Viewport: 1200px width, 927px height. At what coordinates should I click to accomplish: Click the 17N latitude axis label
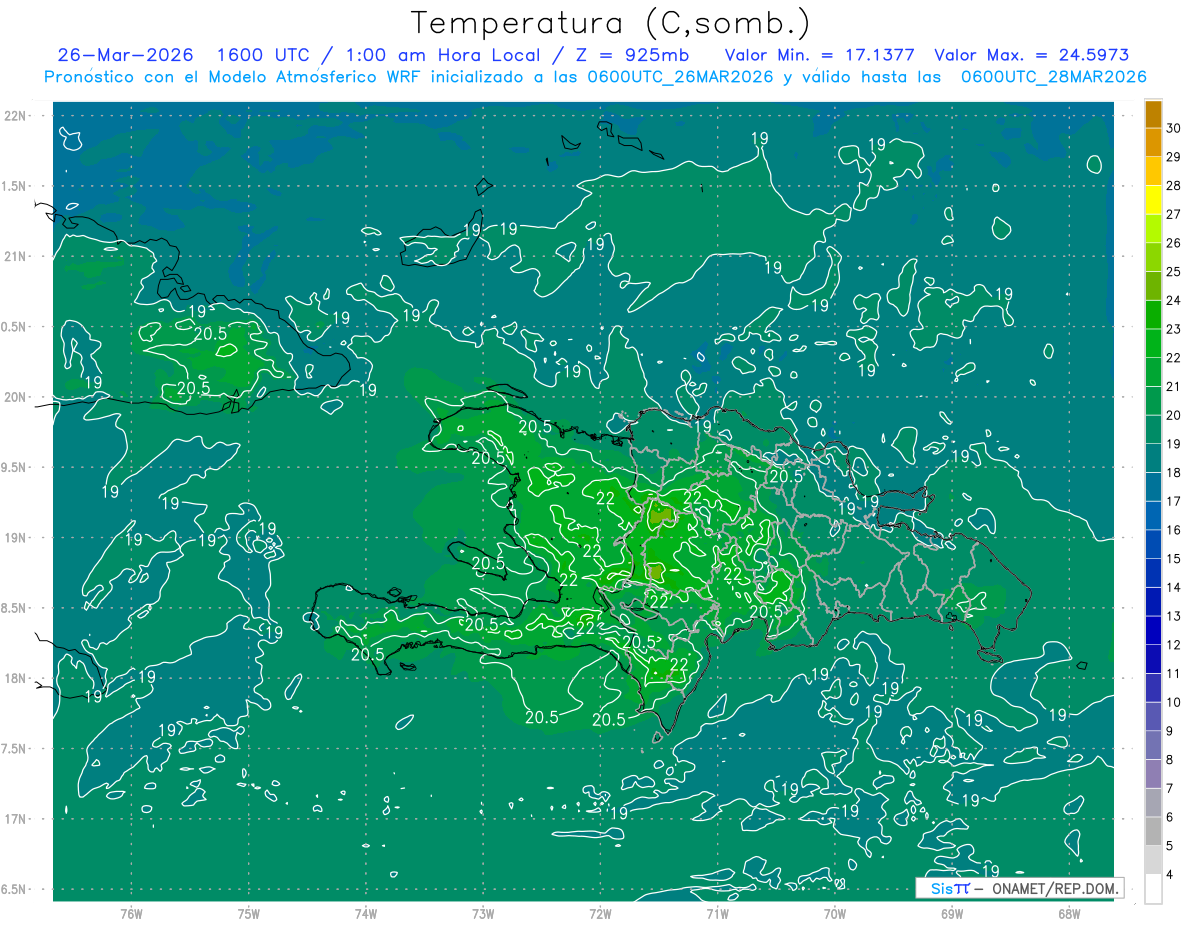(x=16, y=819)
